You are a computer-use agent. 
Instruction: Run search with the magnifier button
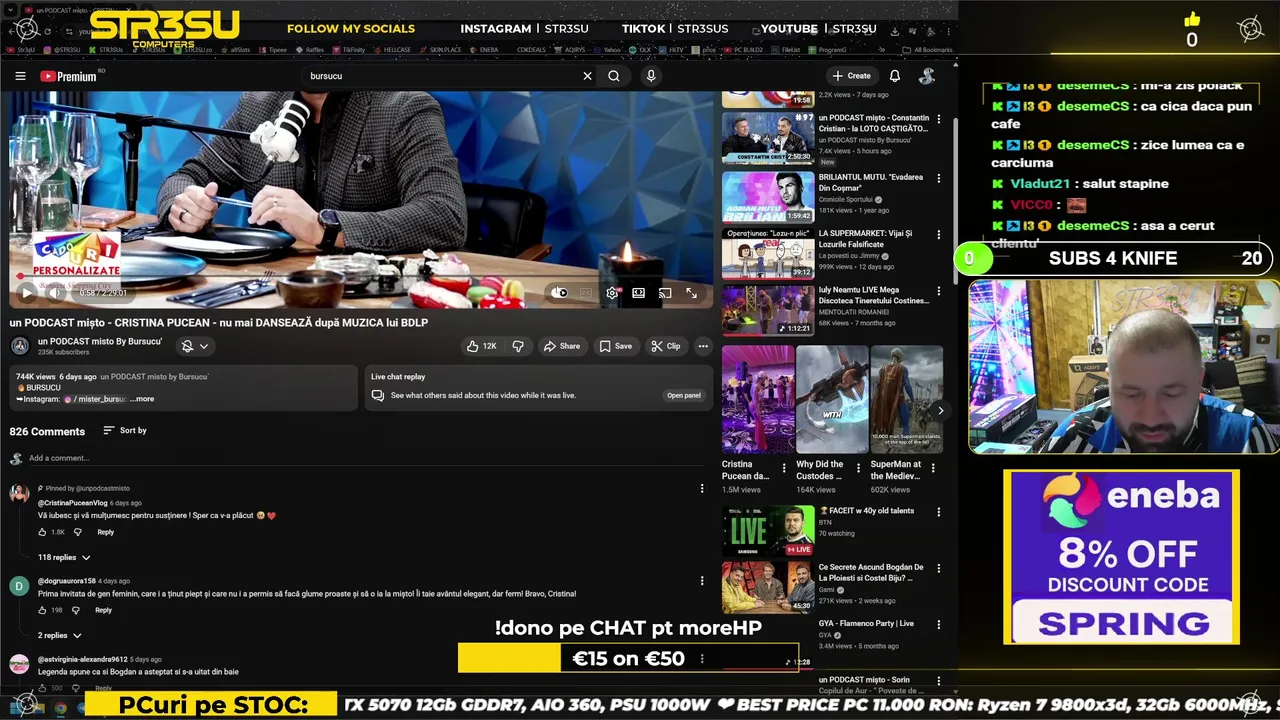pyautogui.click(x=614, y=76)
